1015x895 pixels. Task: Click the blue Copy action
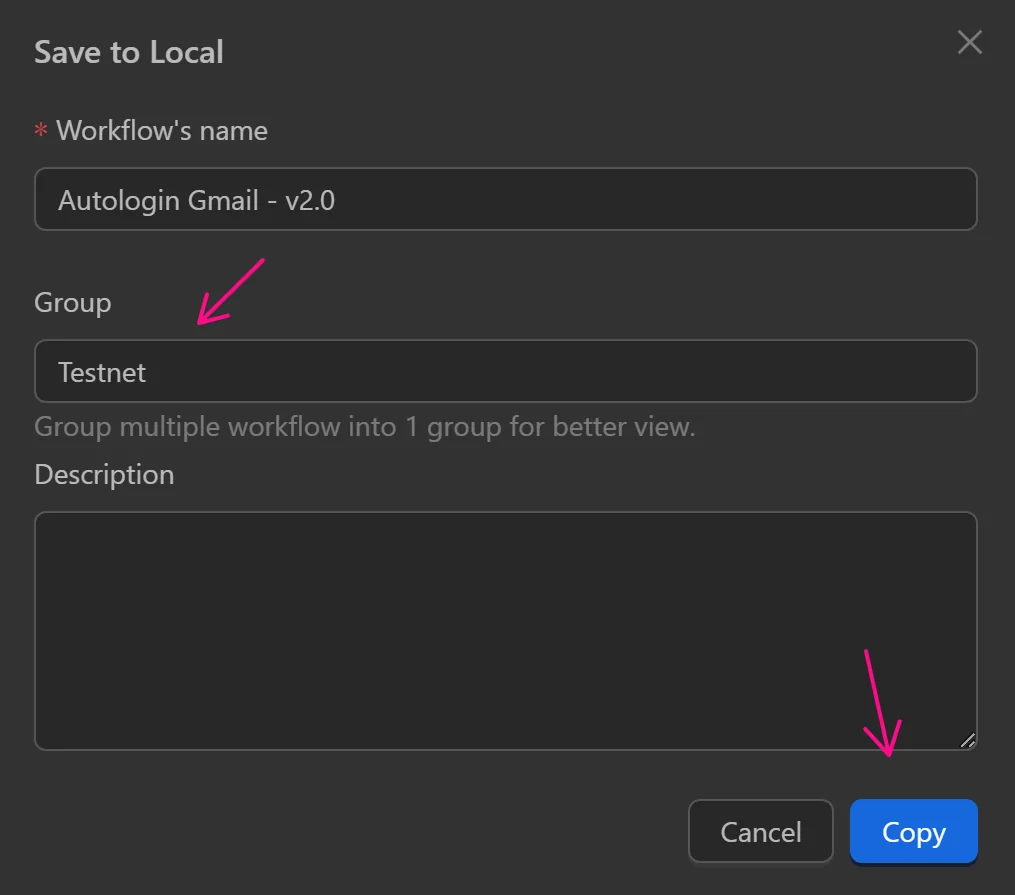tap(913, 831)
